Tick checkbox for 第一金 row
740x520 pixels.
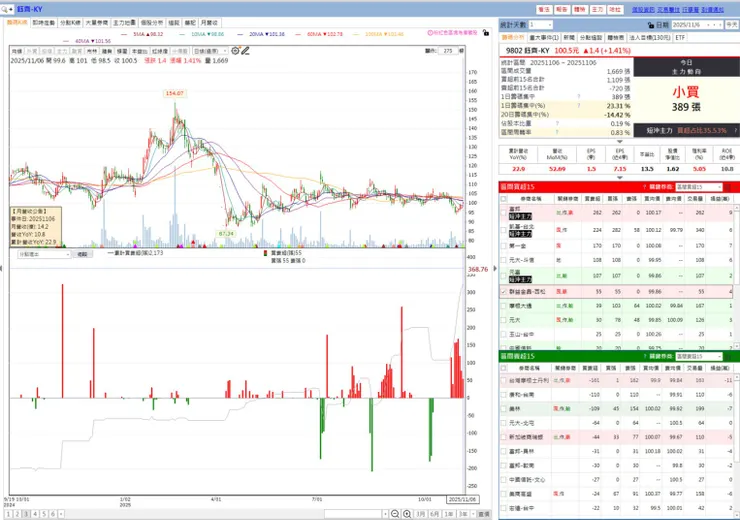pos(504,246)
